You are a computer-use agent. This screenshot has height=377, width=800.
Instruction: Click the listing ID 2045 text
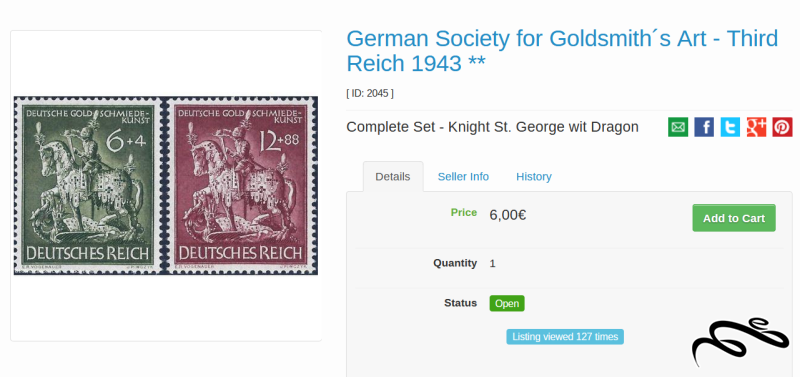point(370,93)
